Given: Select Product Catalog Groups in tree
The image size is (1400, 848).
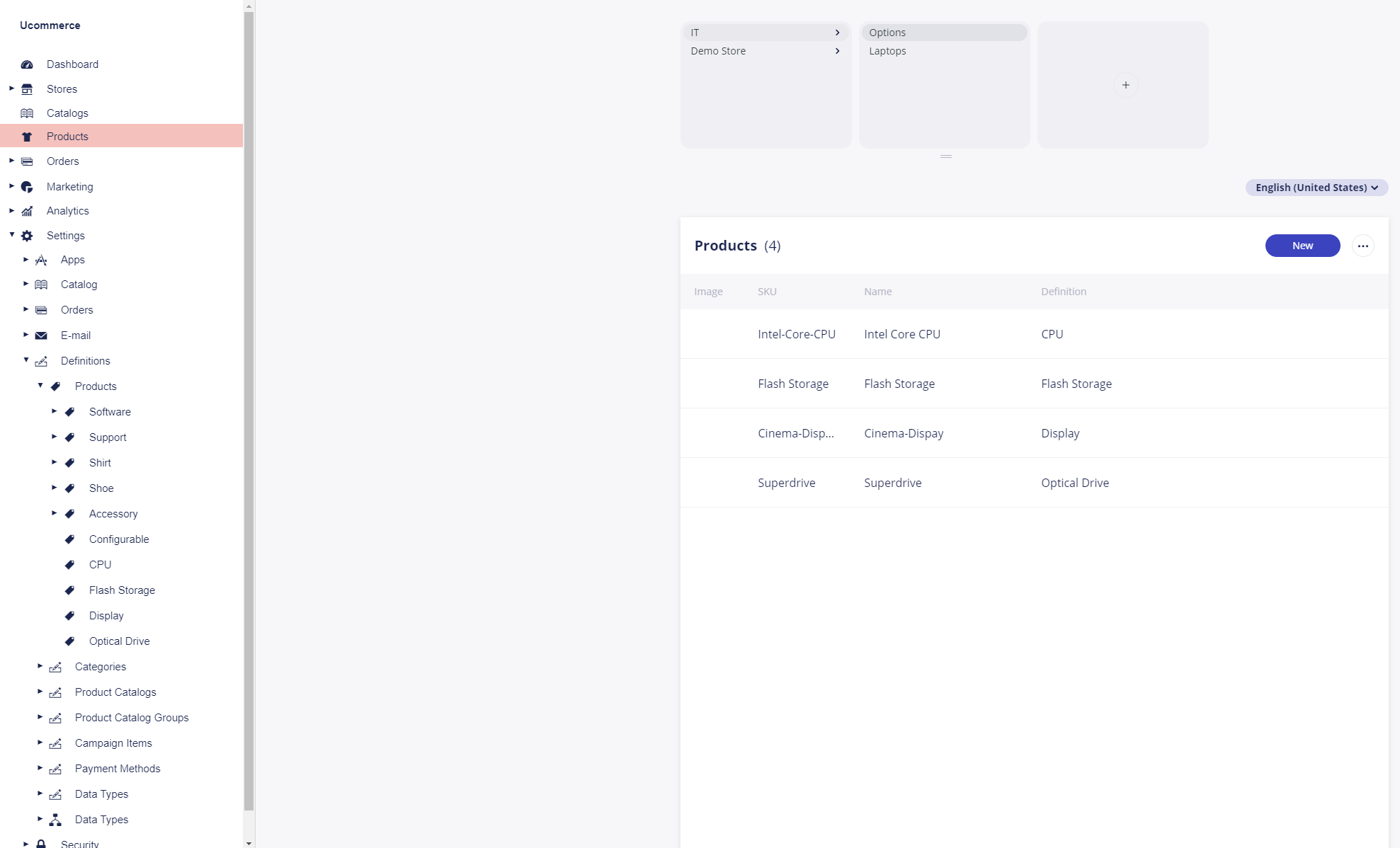Looking at the screenshot, I should pyautogui.click(x=132, y=718).
